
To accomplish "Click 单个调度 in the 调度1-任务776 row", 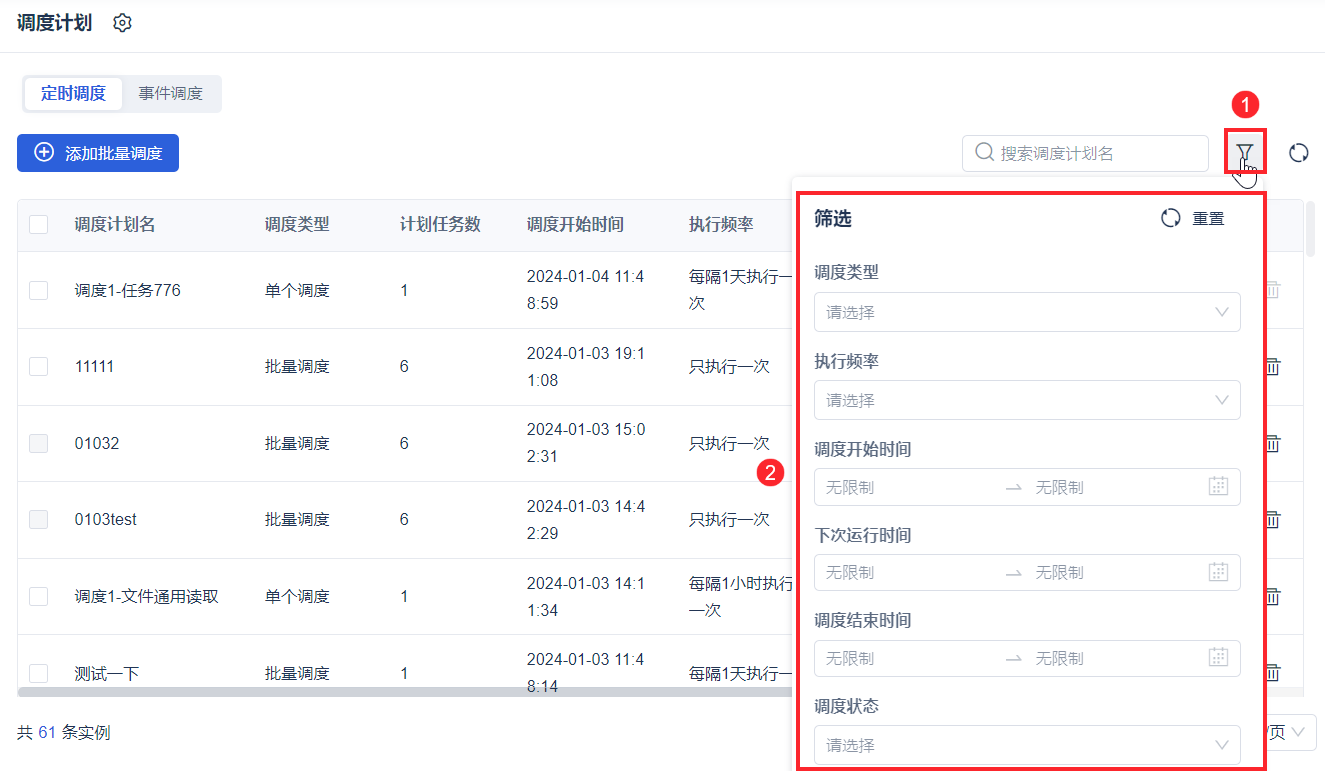I will (x=297, y=291).
